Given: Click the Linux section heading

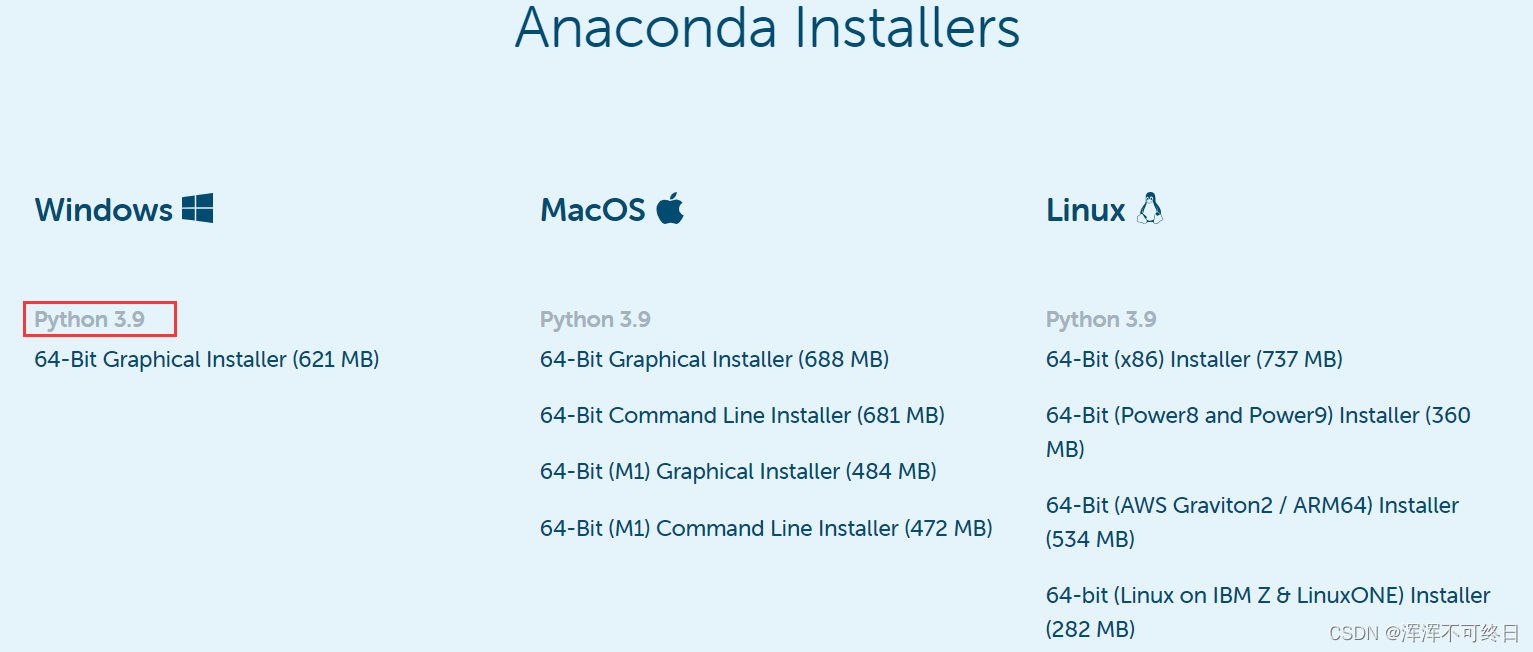Looking at the screenshot, I should (1084, 210).
